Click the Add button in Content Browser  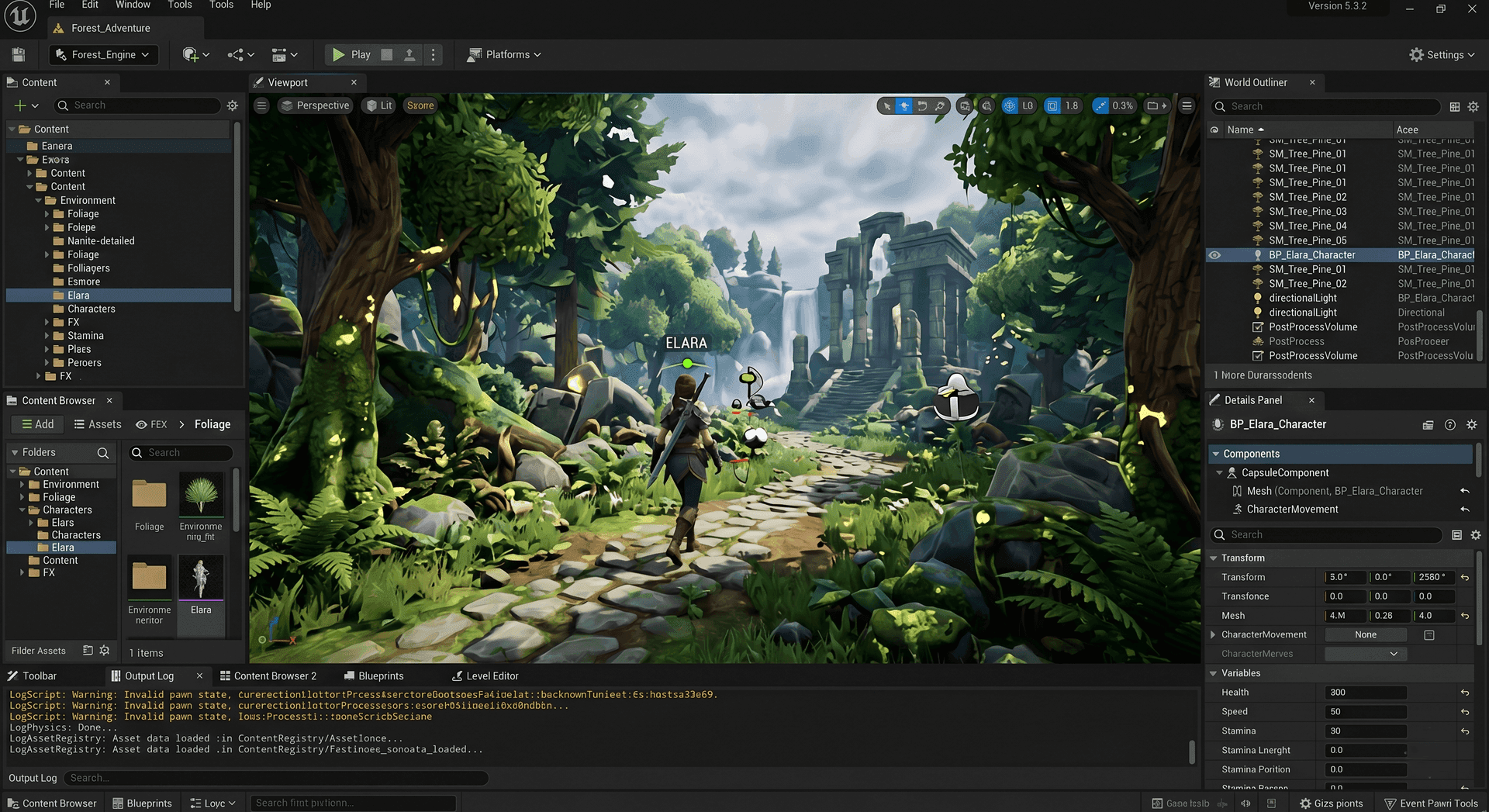pos(37,425)
